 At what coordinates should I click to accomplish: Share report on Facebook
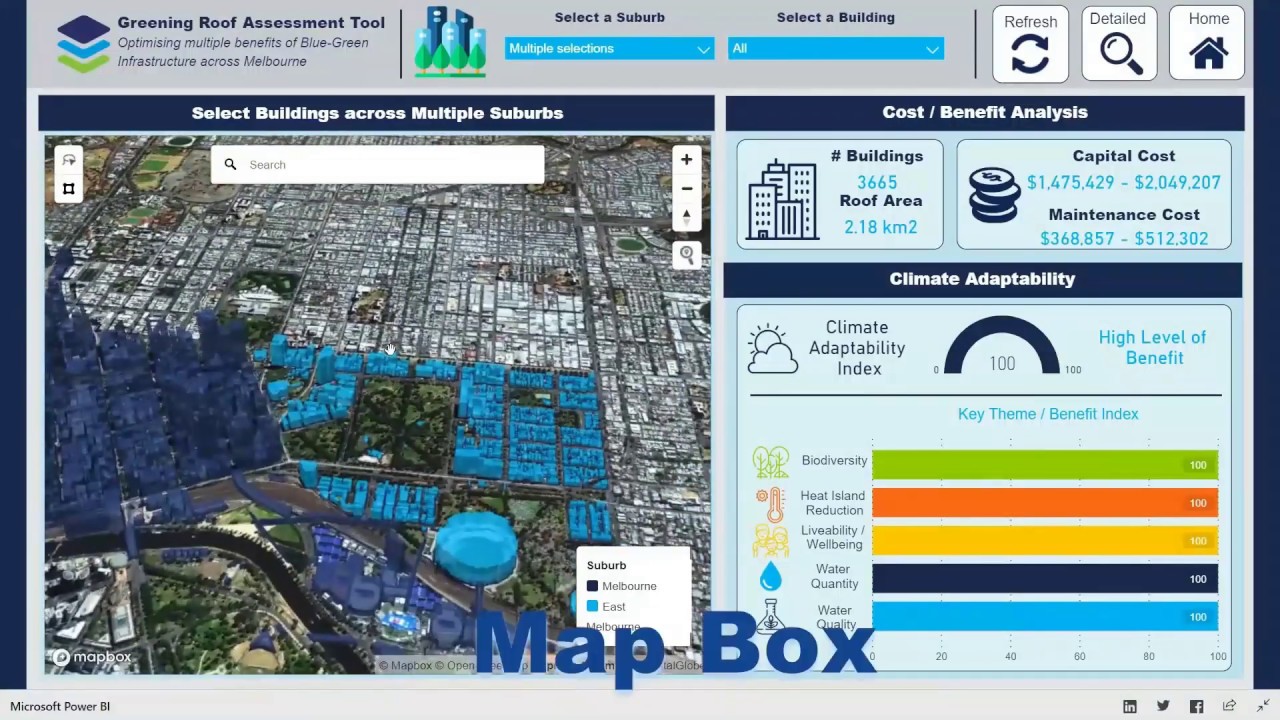coord(1196,706)
